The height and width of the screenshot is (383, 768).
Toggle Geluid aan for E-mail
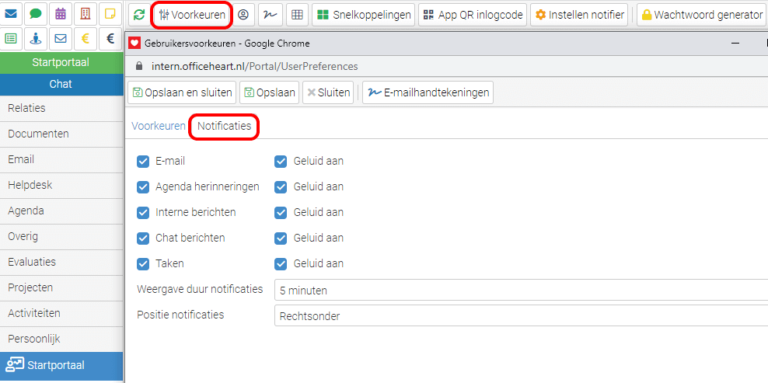tap(281, 161)
